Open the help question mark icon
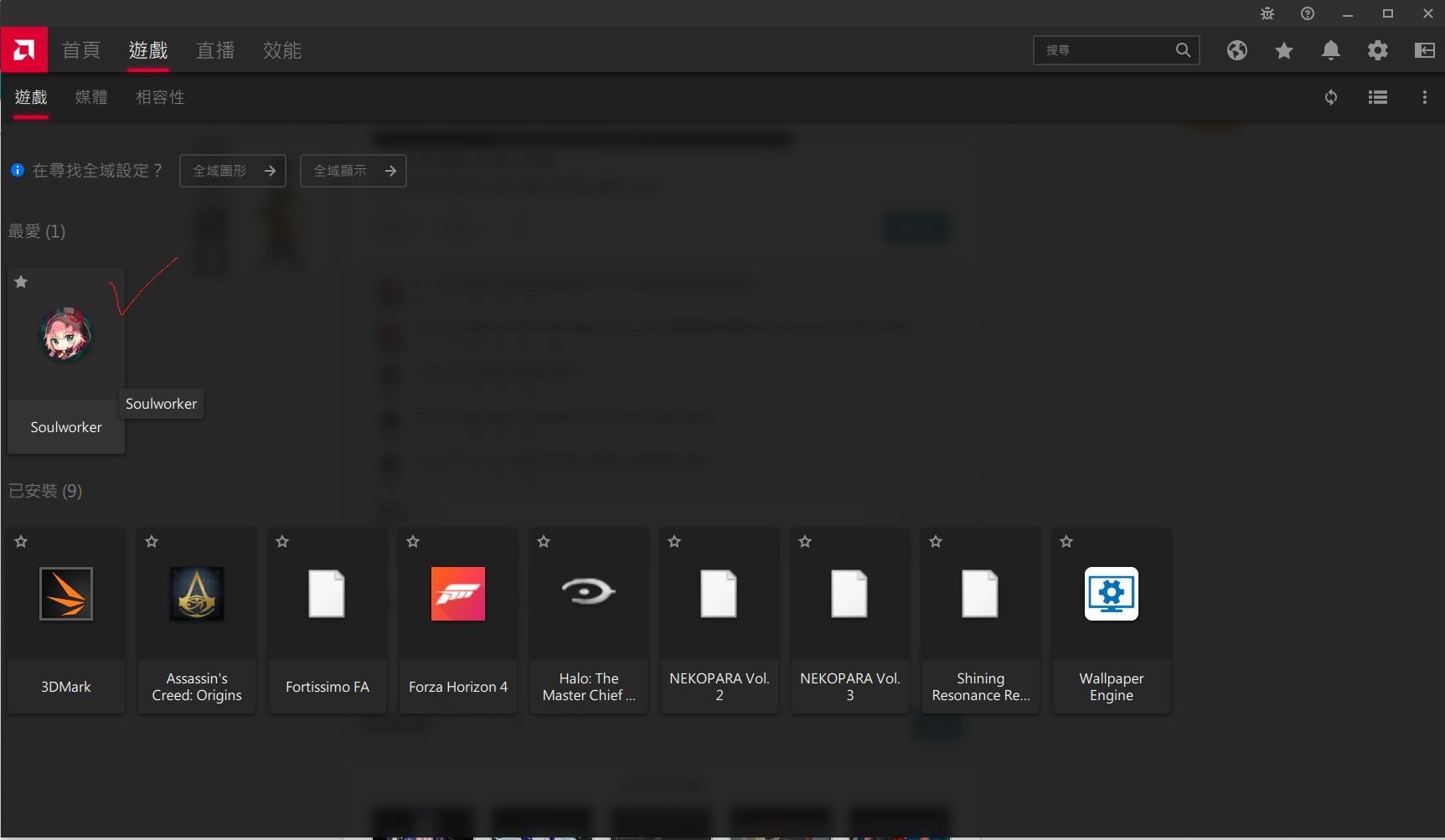1445x840 pixels. (x=1308, y=13)
